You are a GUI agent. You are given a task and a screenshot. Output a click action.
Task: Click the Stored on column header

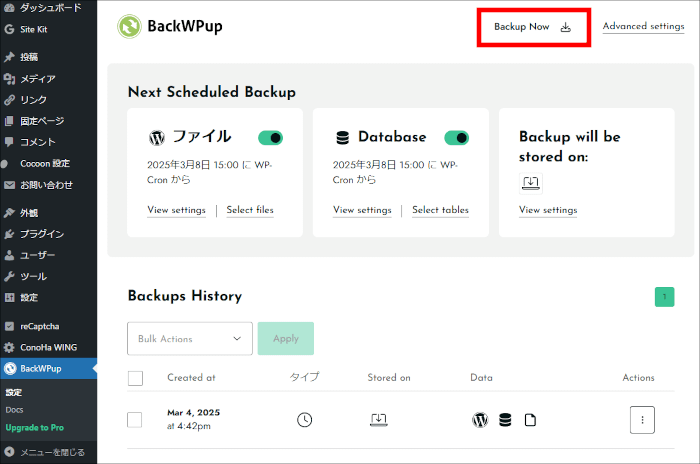point(389,378)
